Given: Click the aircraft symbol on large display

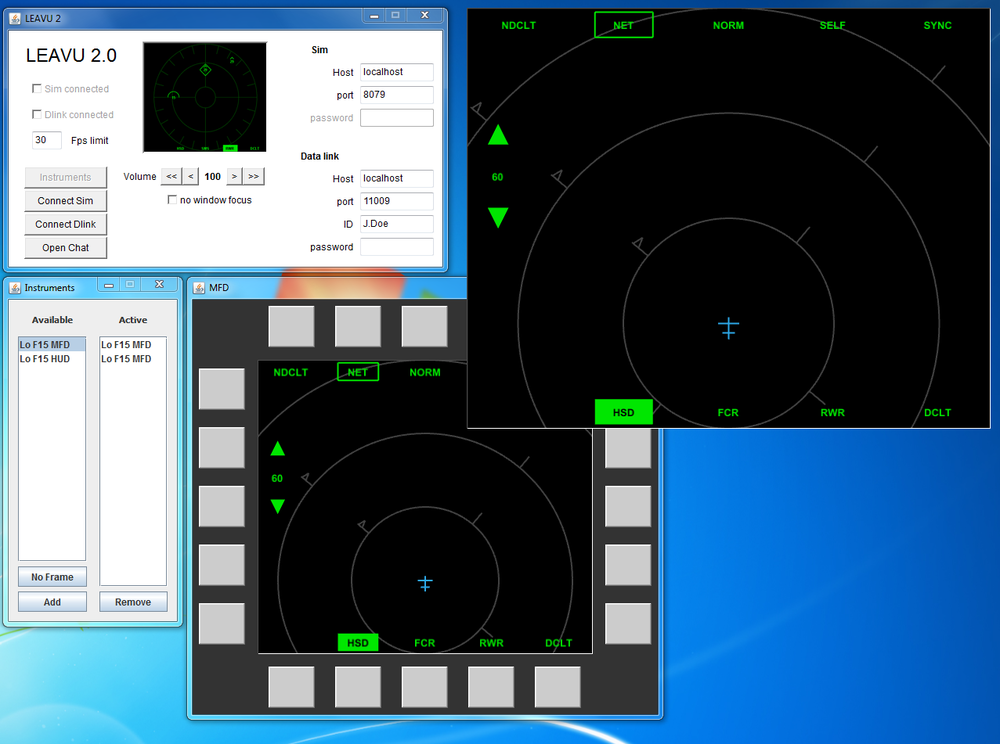Looking at the screenshot, I should [728, 327].
